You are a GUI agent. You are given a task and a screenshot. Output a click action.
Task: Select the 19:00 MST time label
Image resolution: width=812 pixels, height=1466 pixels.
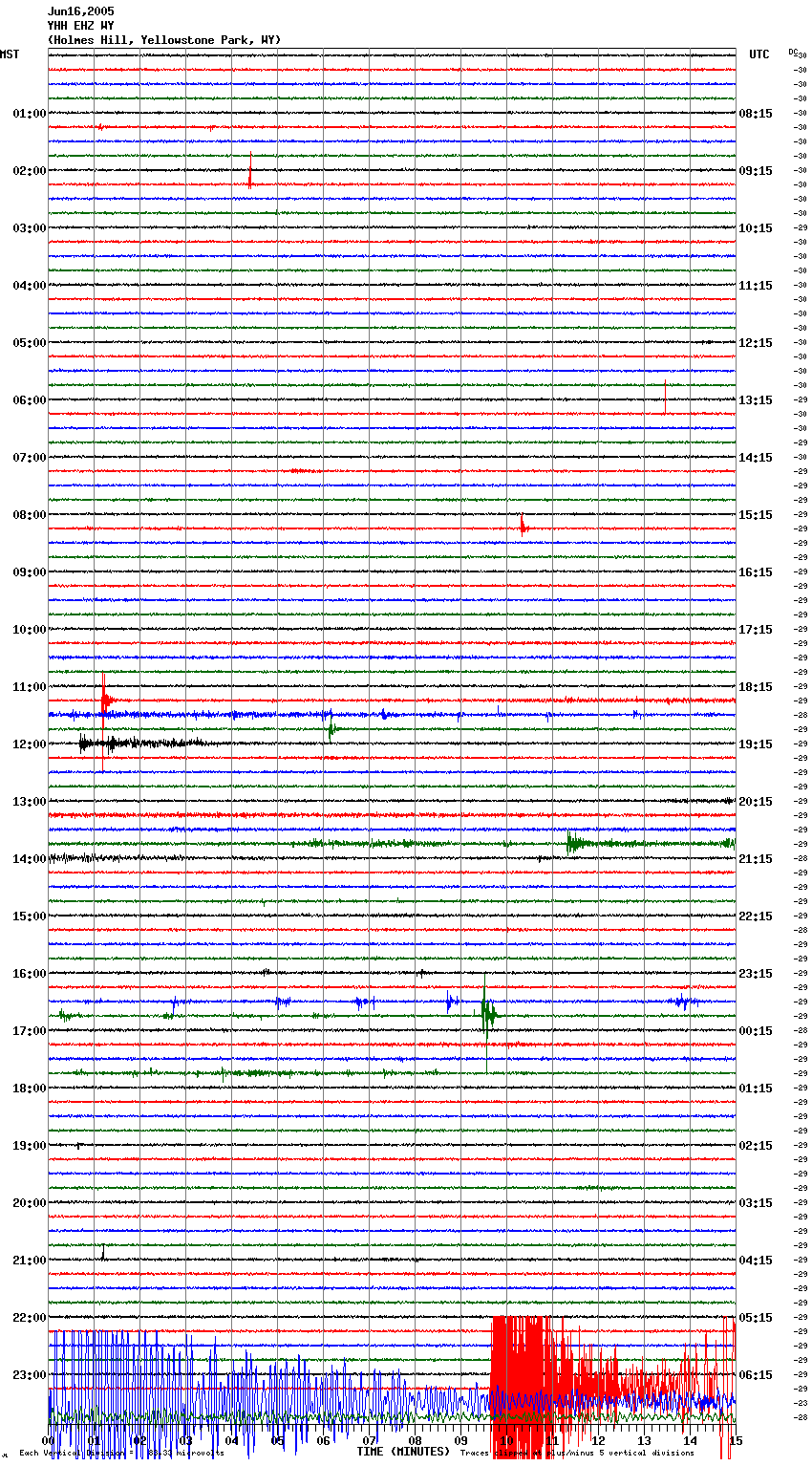click(x=30, y=1146)
